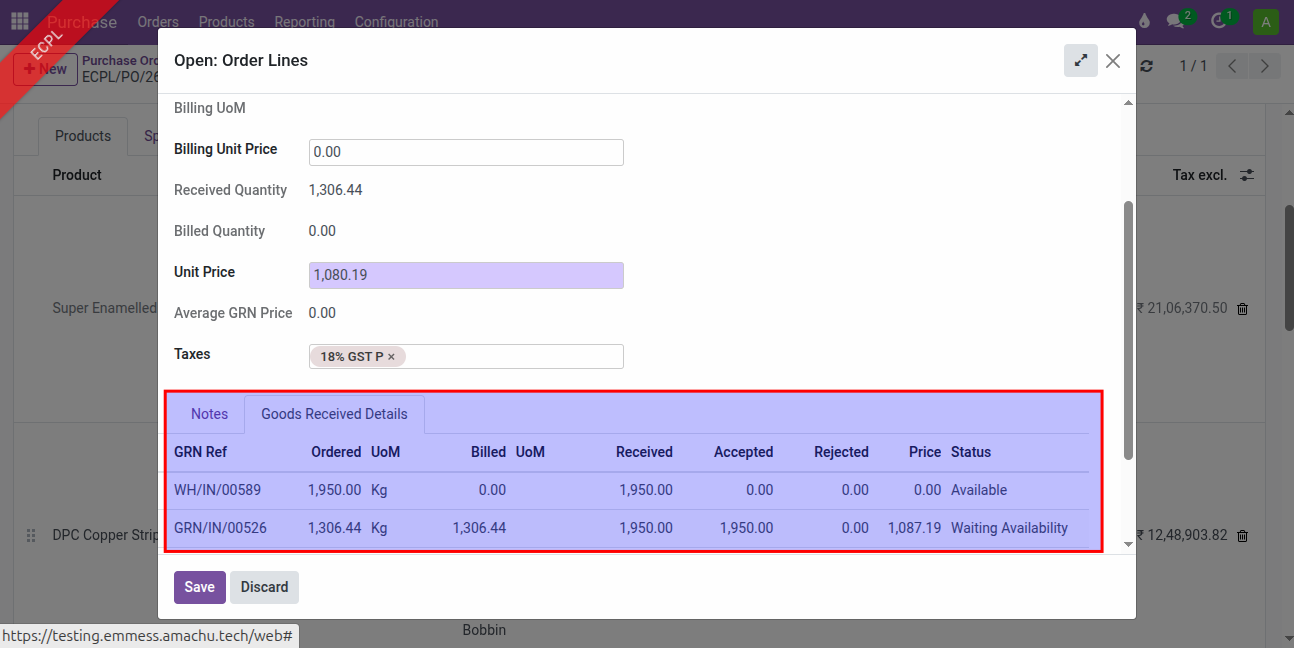Open the conversations messages icon
1294x648 pixels.
pos(1176,21)
